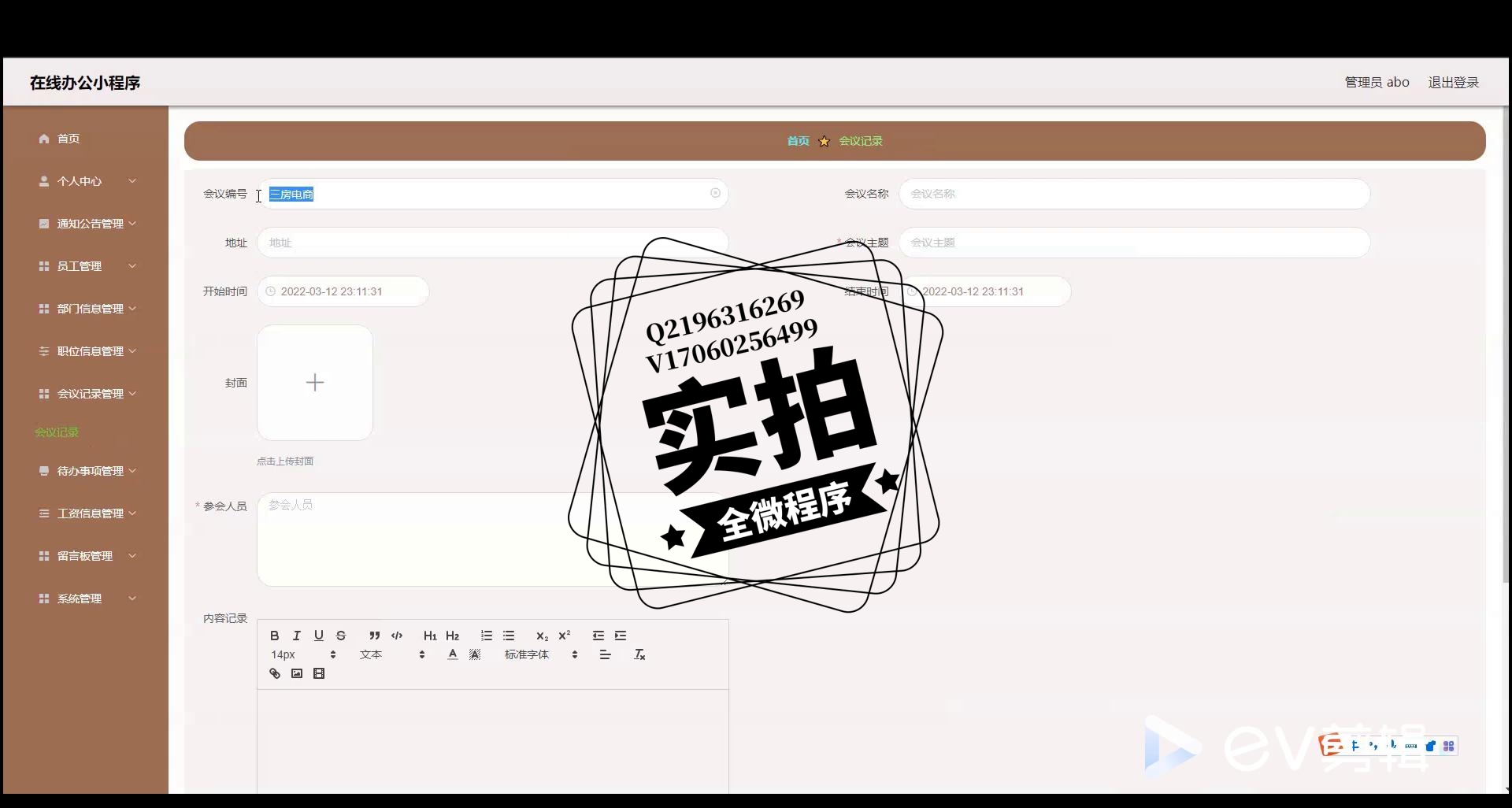Click the Sogou input method logo icon
The image size is (1512, 808).
(1332, 745)
